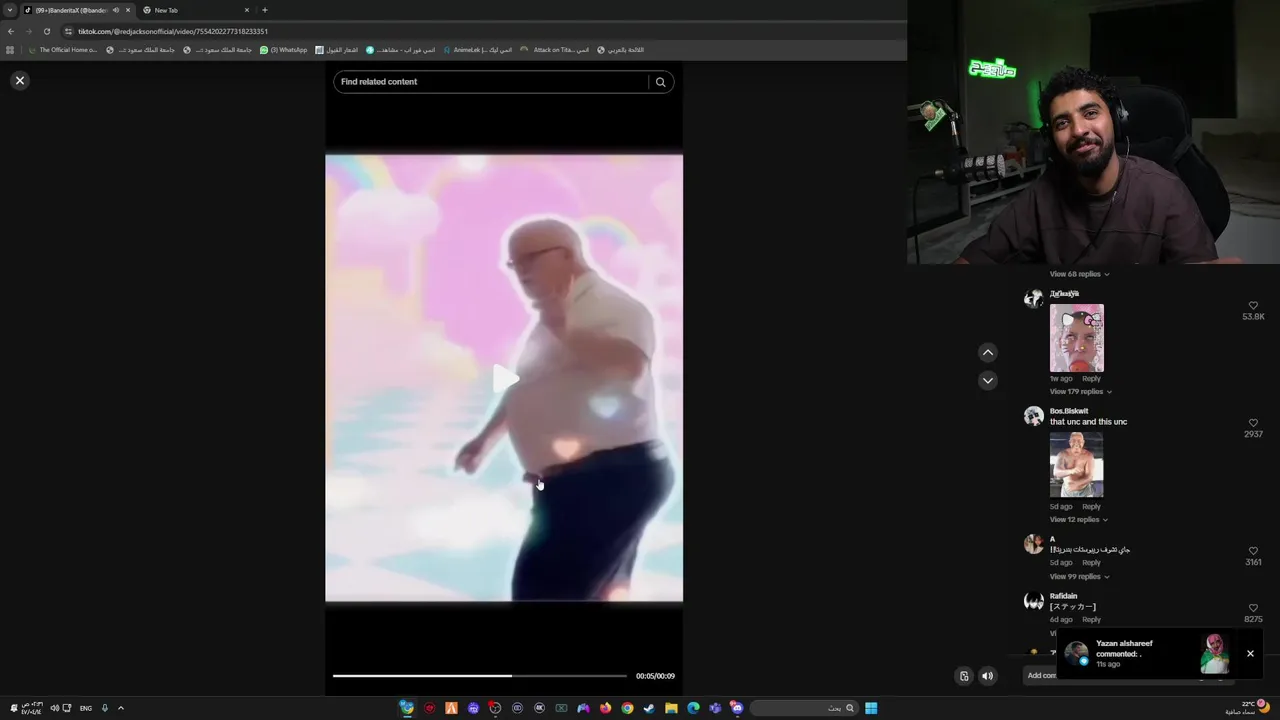This screenshot has height=720, width=1280.
Task: Open Bos.Biskwit username link
Action: tap(1069, 411)
